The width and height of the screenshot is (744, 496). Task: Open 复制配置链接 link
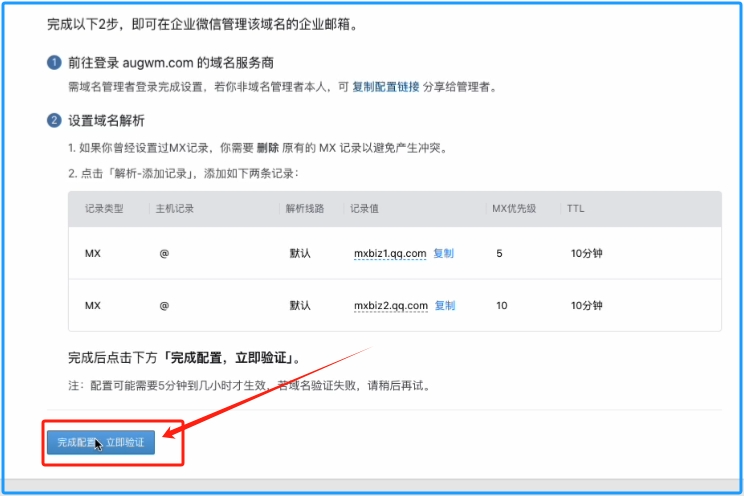point(386,87)
